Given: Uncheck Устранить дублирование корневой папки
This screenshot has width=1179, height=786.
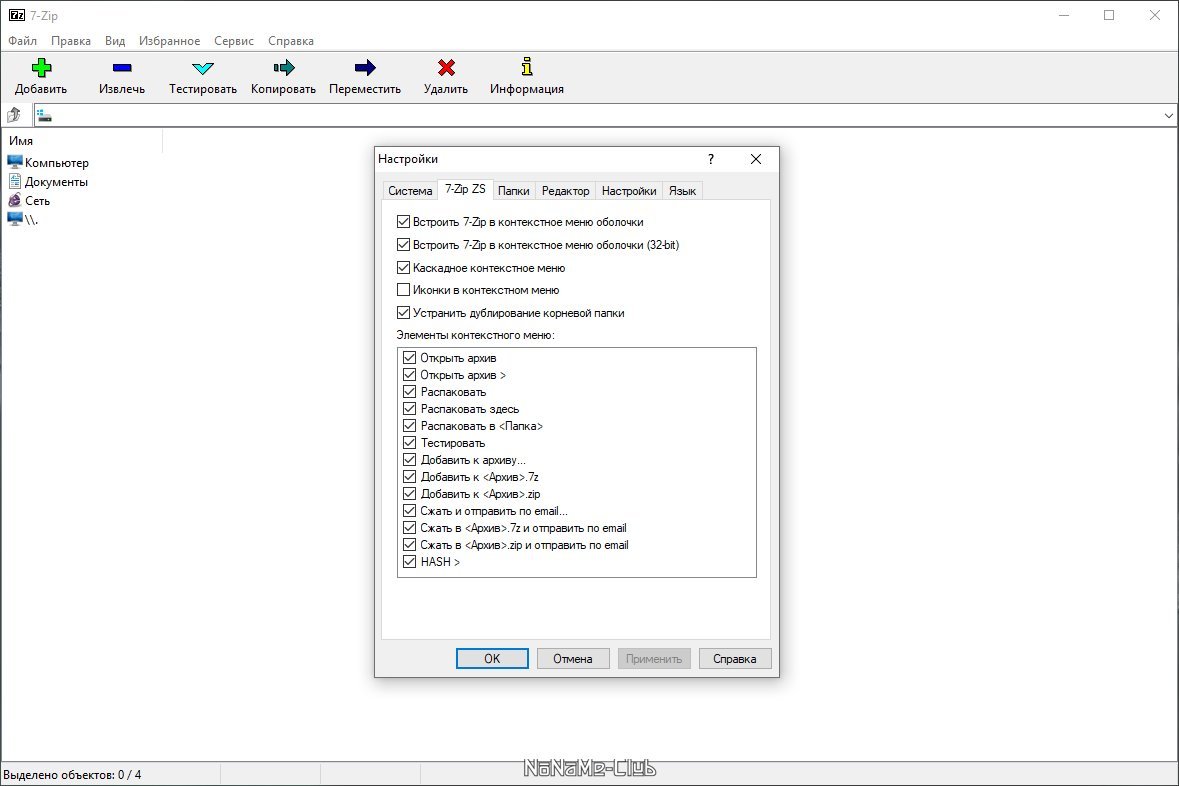Looking at the screenshot, I should pos(403,312).
